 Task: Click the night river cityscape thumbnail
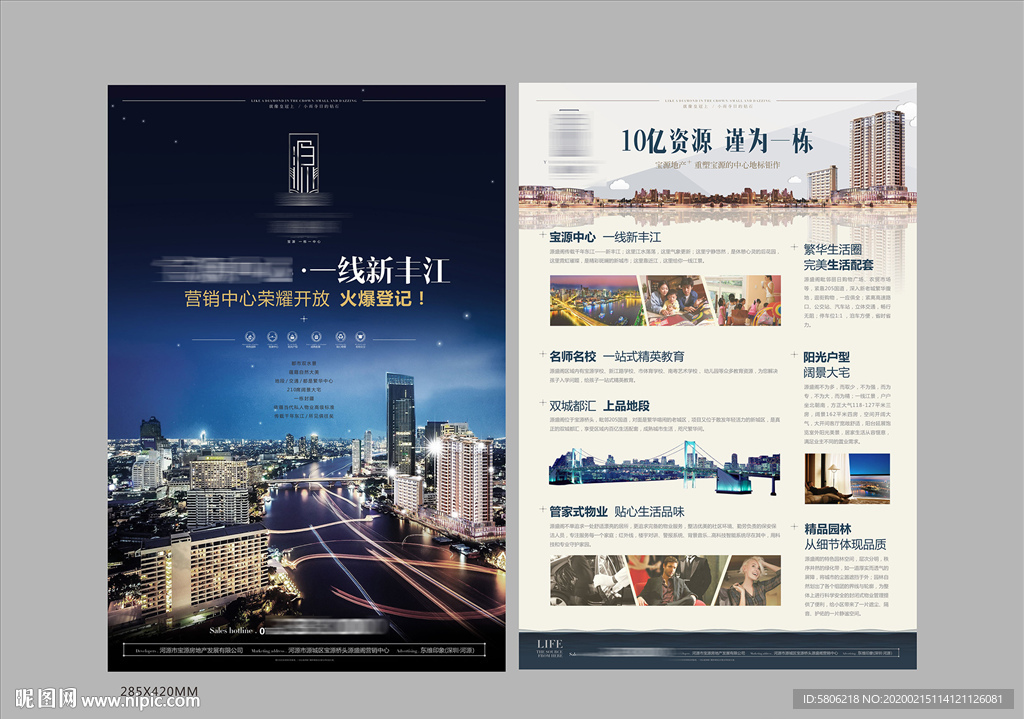[x=597, y=300]
